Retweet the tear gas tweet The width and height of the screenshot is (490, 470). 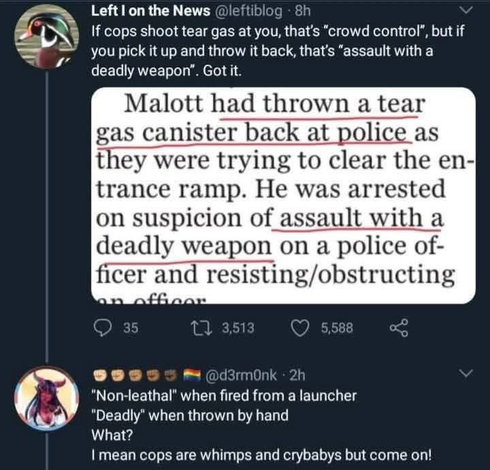click(201, 328)
